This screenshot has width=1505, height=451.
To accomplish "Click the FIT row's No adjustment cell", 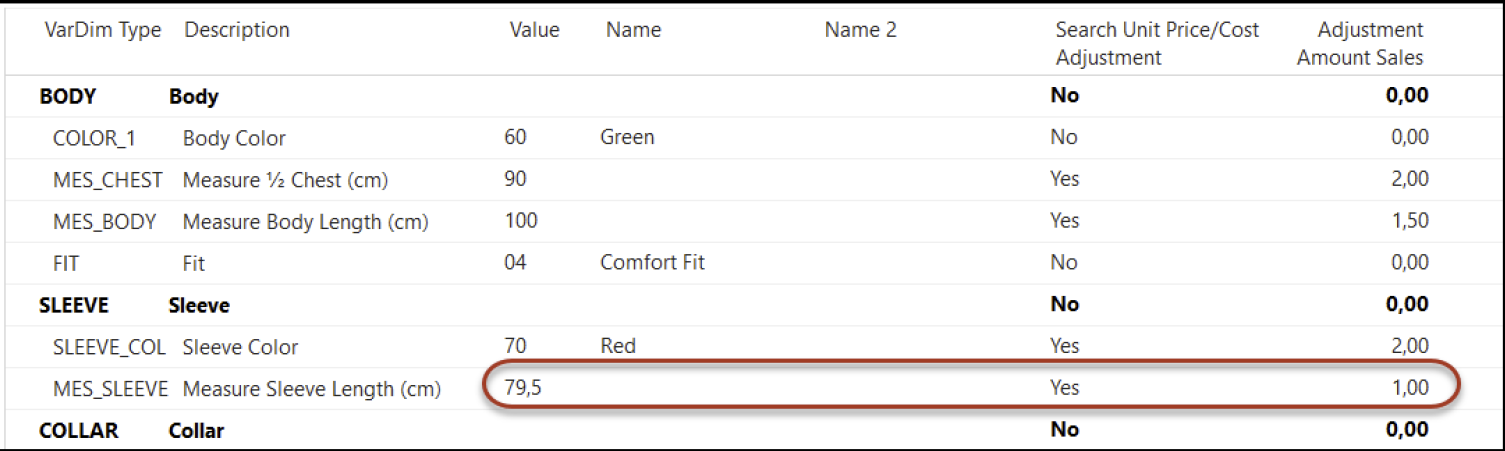I will (1064, 262).
